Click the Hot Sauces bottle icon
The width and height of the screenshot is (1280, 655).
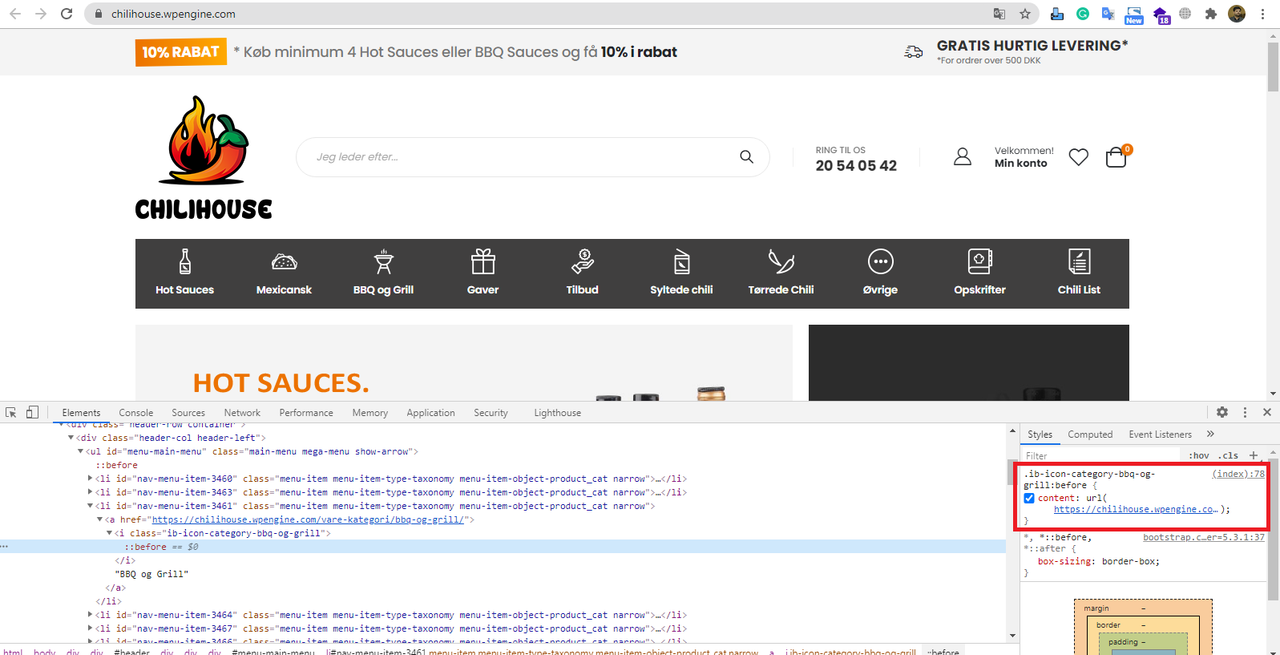185,262
